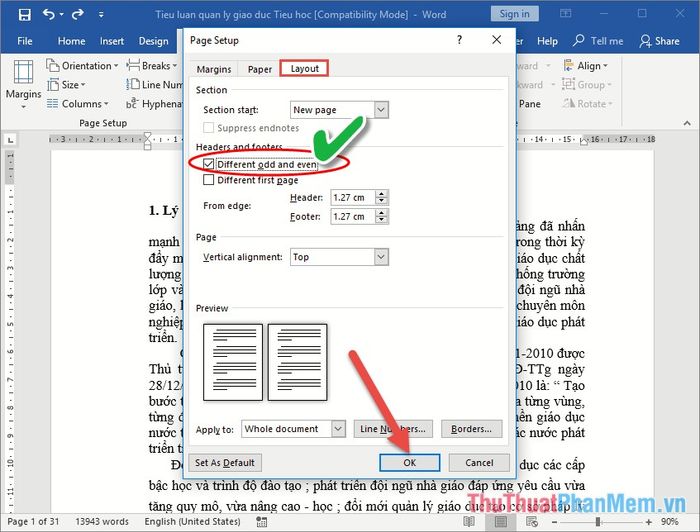Open the Orientation menu
Screen dimensions: 700x532
[x=82, y=66]
